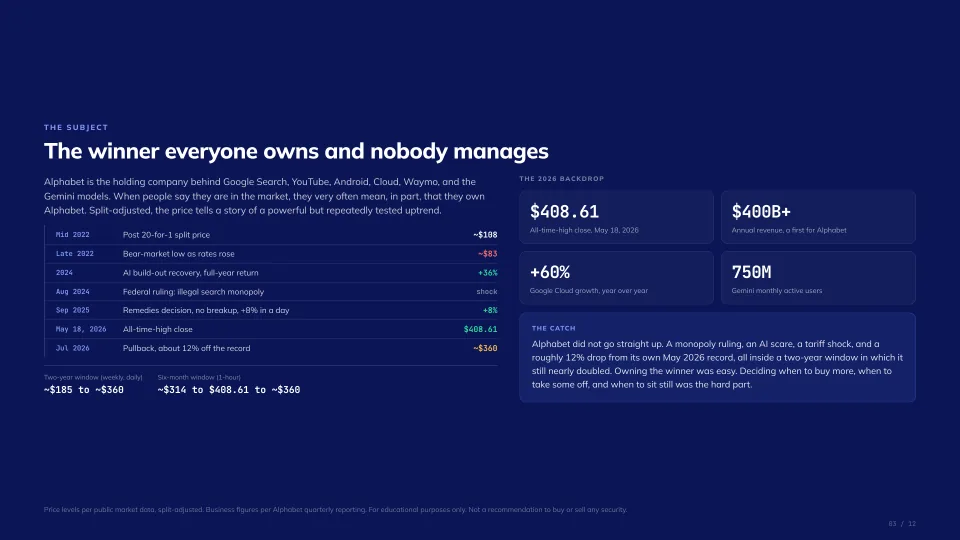Select the '2024' date cell

point(64,272)
